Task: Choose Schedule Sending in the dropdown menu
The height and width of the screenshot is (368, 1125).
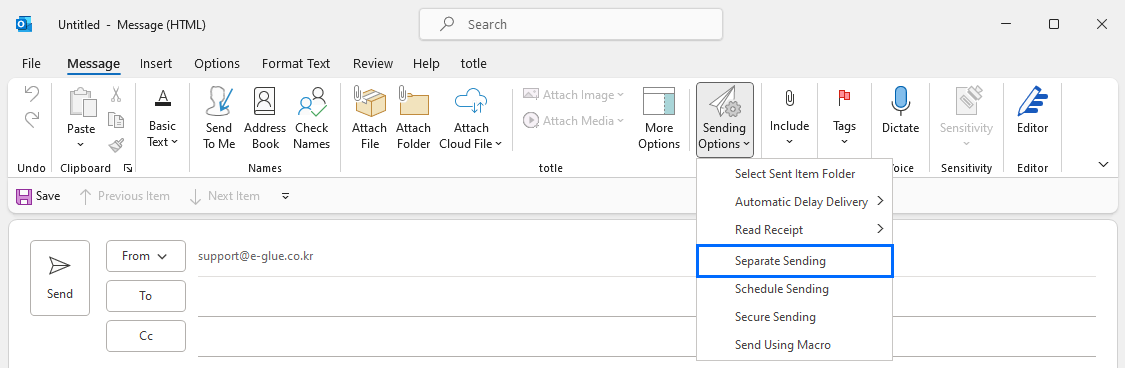Action: (x=794, y=289)
